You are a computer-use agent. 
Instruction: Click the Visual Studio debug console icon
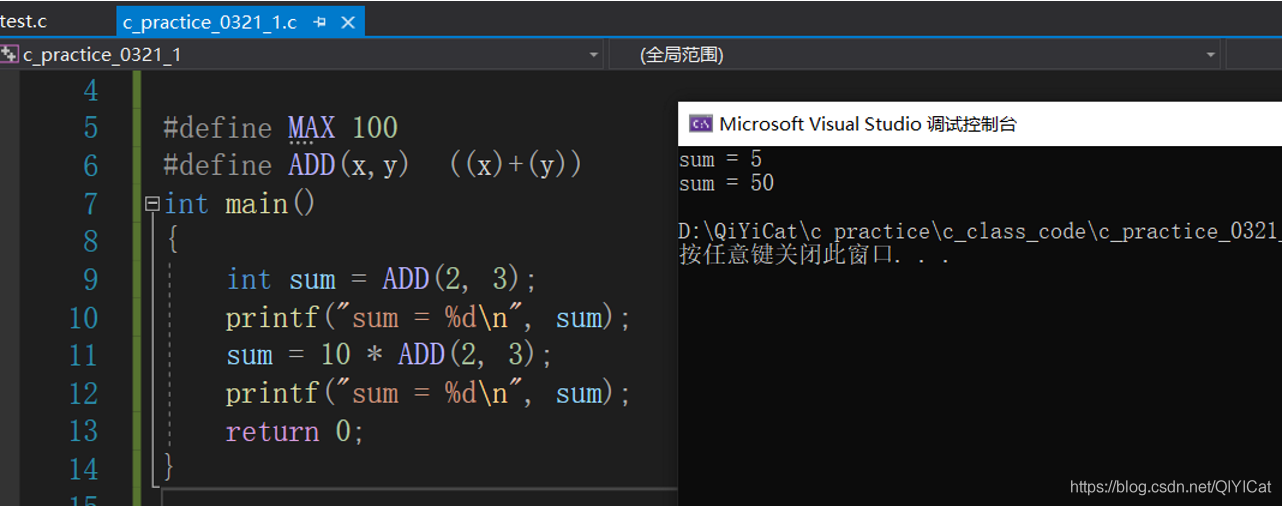pyautogui.click(x=701, y=124)
